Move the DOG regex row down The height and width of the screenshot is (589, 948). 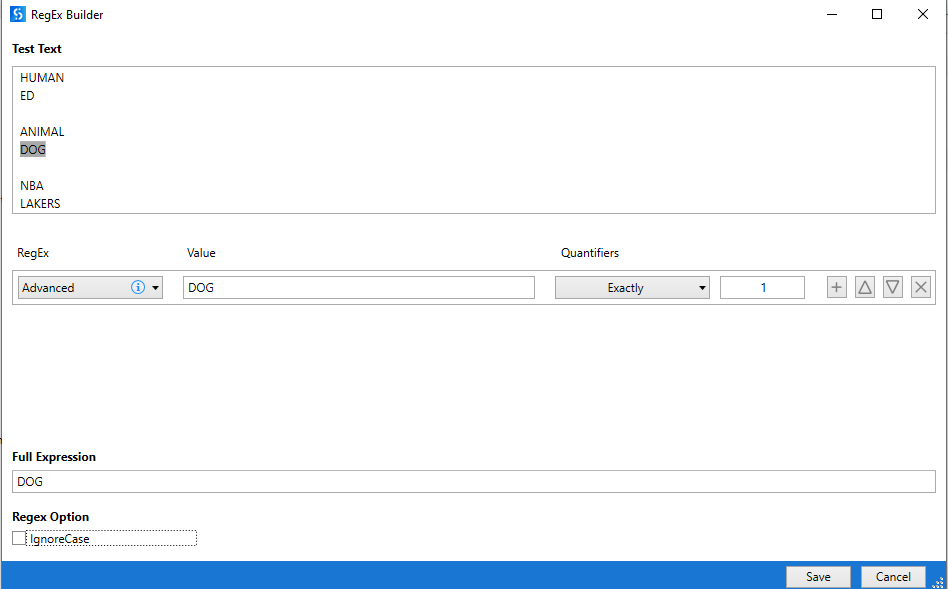tap(892, 287)
